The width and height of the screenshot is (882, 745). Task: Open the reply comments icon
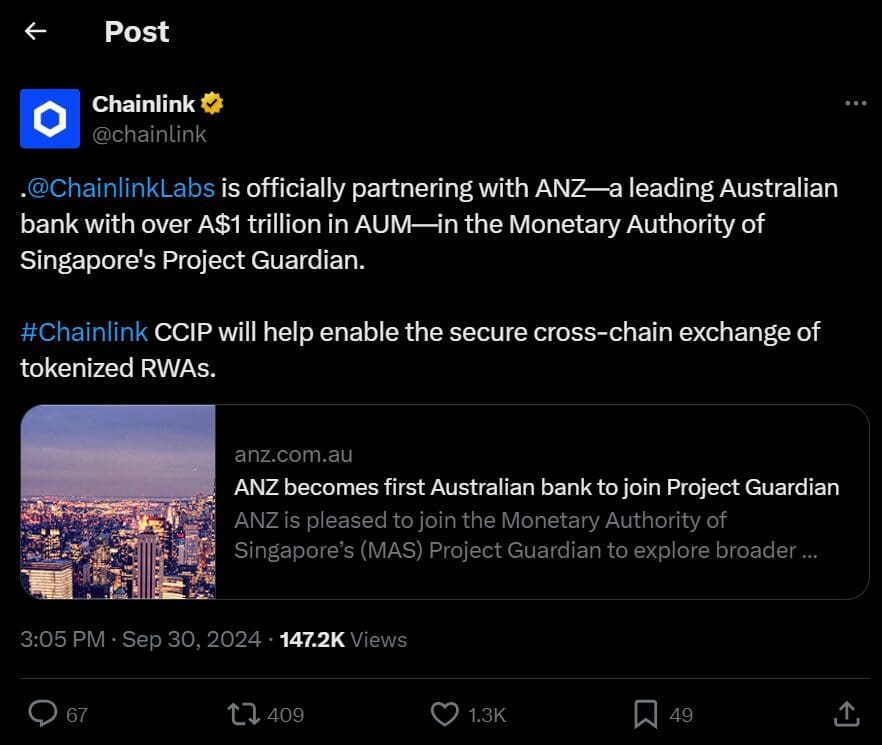pyautogui.click(x=44, y=714)
